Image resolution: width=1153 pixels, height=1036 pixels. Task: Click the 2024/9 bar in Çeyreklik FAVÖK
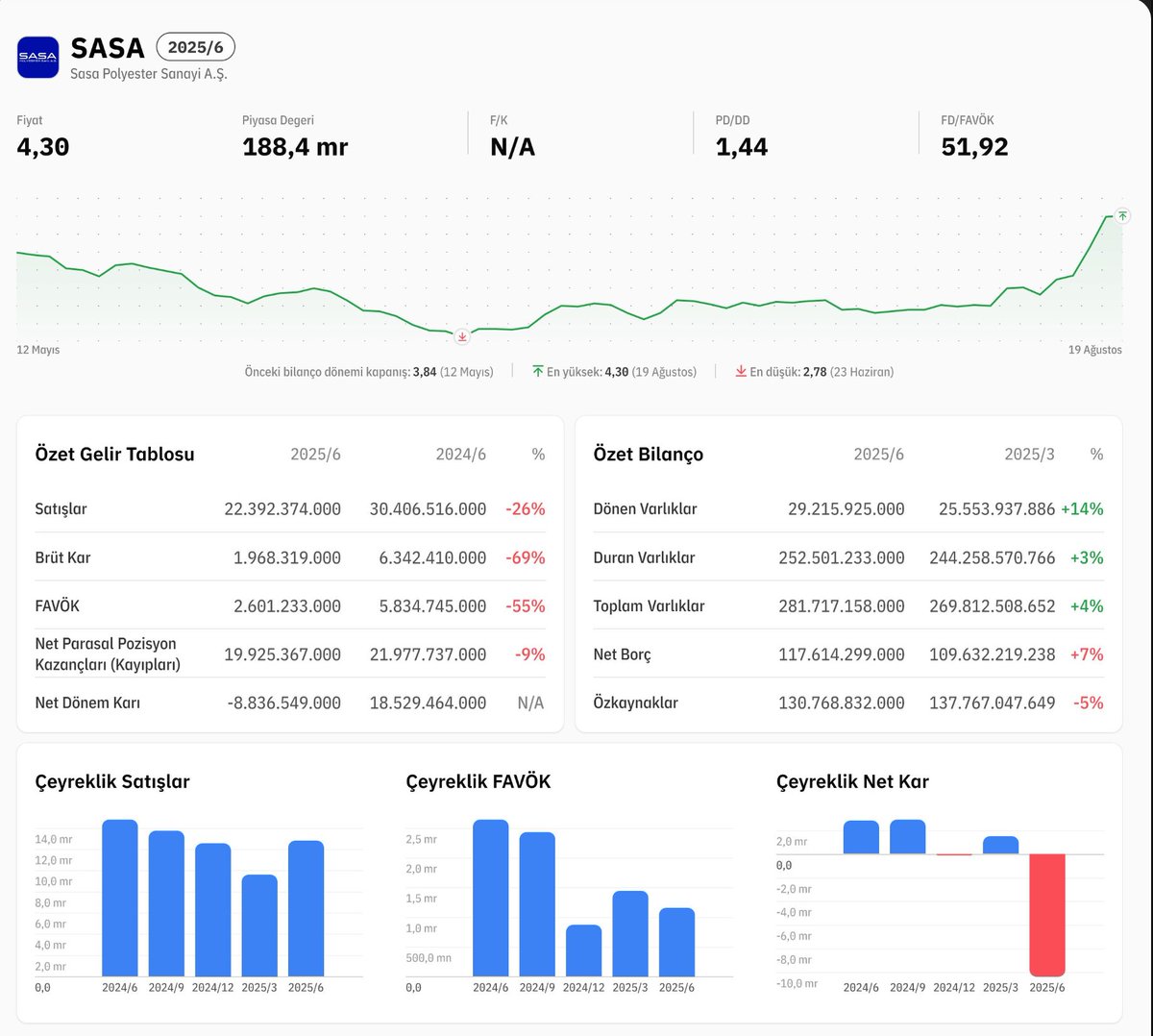[x=537, y=904]
